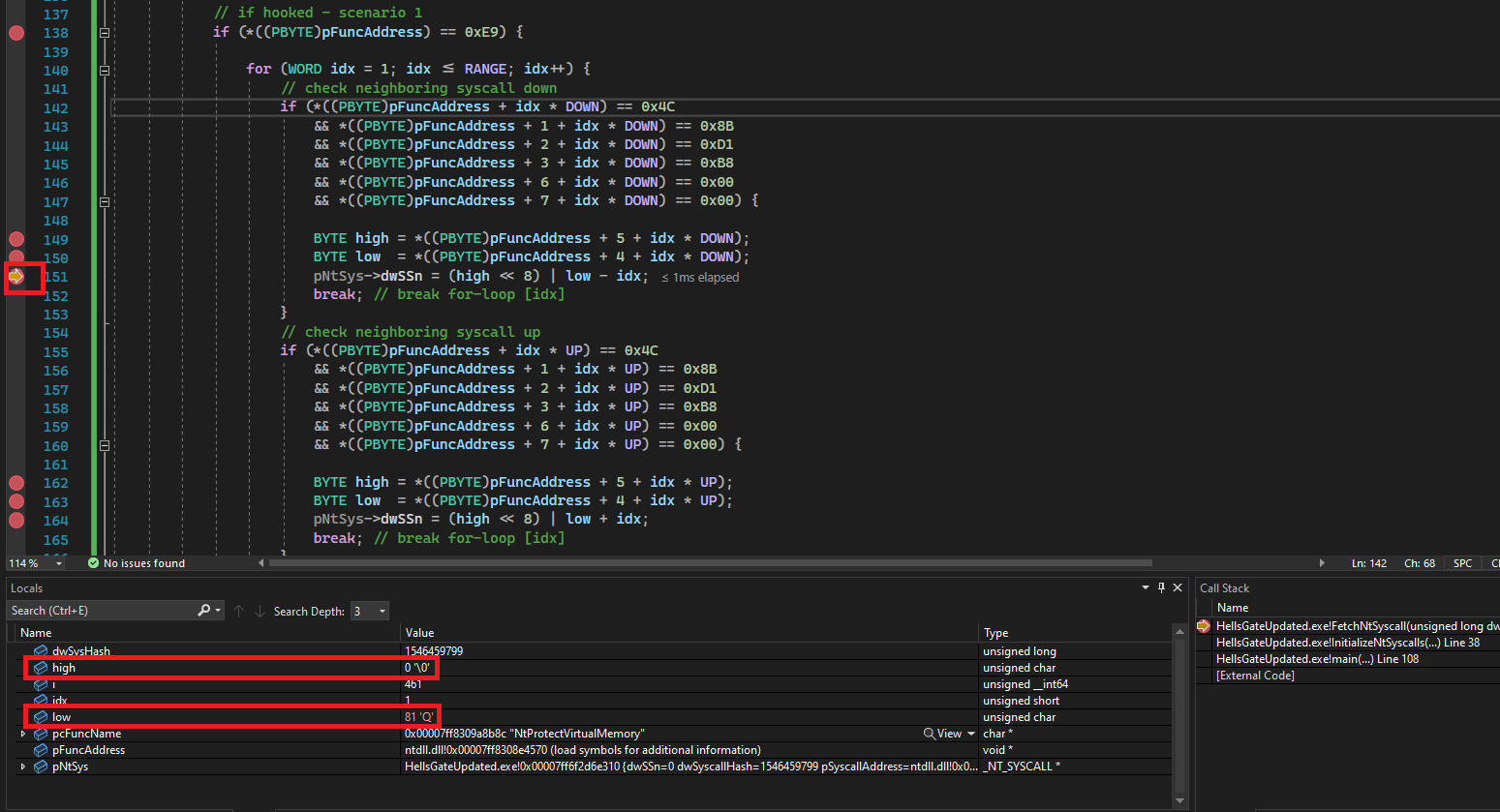Open the View visualizer dropdown for pcFuncName

click(x=970, y=734)
